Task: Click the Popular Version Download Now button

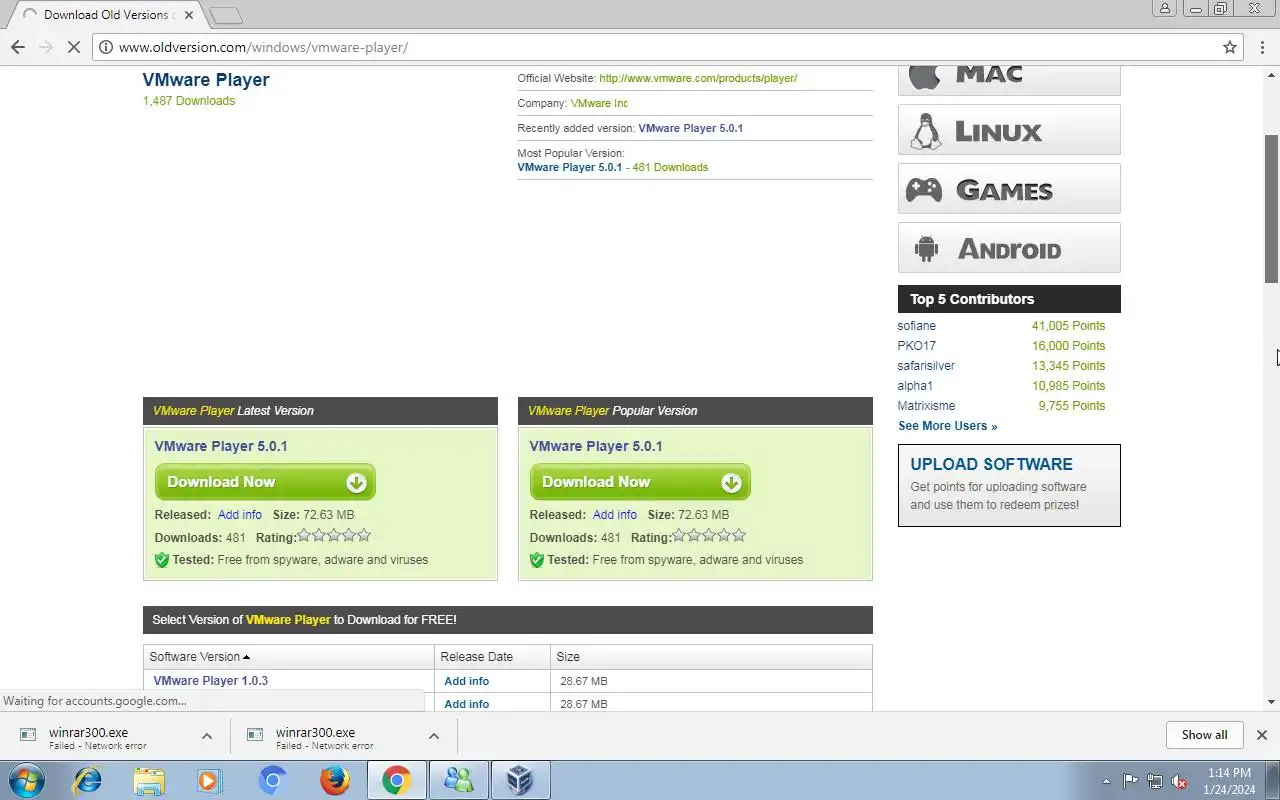Action: [x=640, y=482]
